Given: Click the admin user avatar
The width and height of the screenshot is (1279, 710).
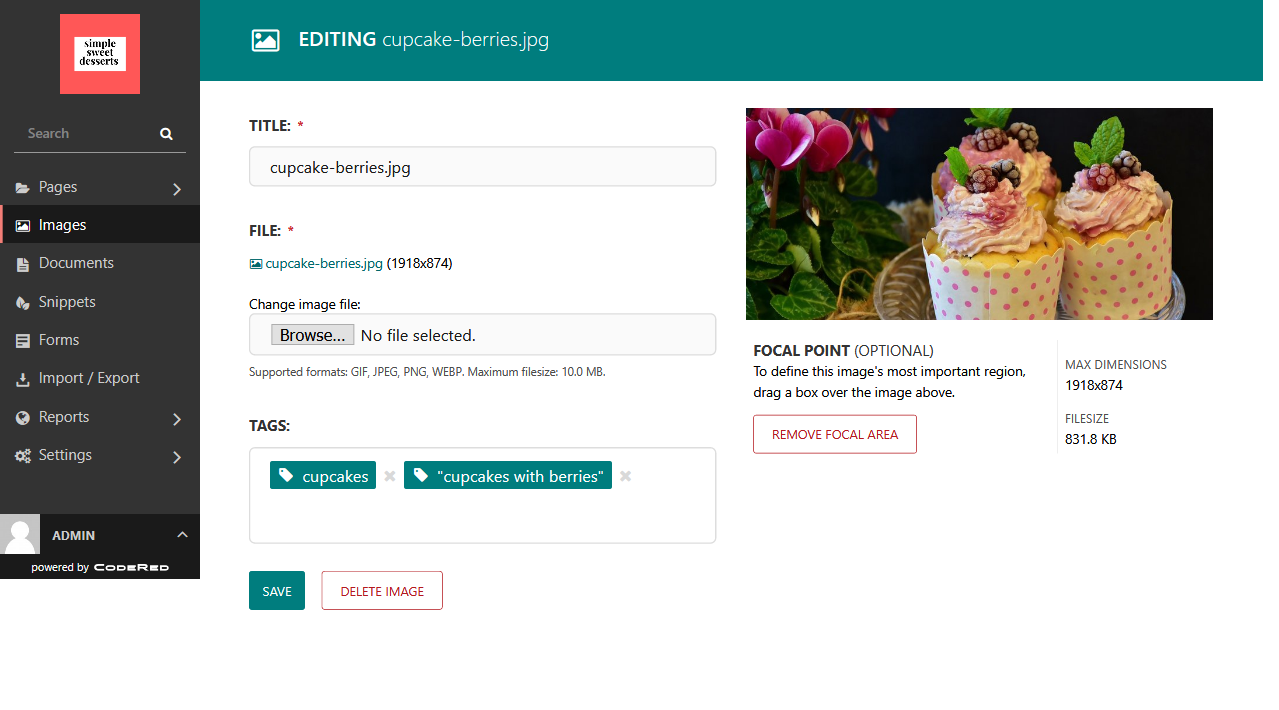Looking at the screenshot, I should (20, 535).
